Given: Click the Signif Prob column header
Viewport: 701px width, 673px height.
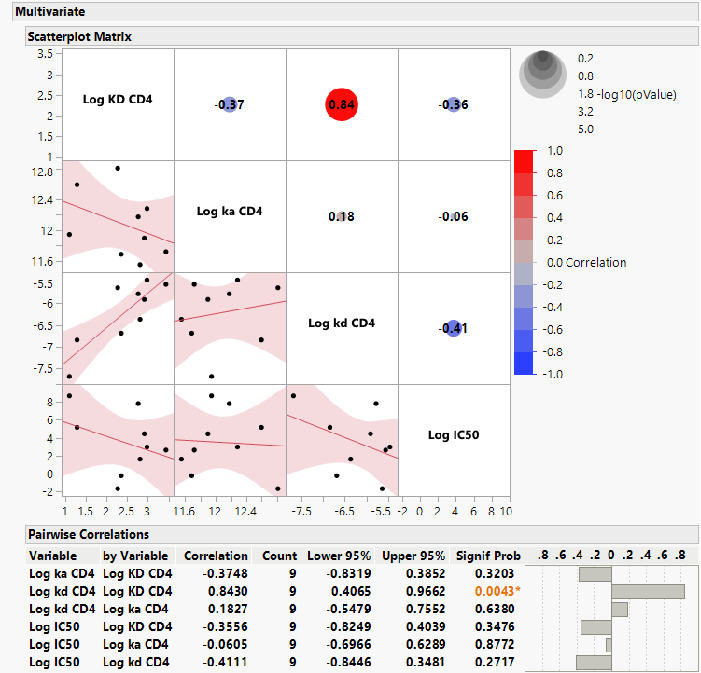Looking at the screenshot, I should pos(487,556).
